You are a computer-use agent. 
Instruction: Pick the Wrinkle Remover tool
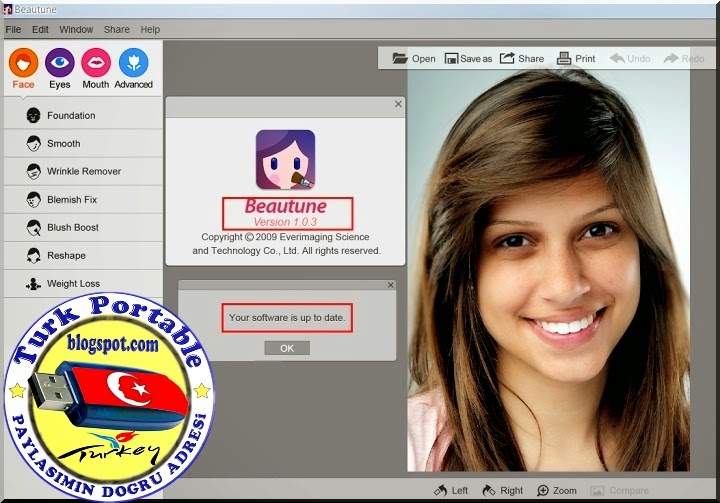83,171
